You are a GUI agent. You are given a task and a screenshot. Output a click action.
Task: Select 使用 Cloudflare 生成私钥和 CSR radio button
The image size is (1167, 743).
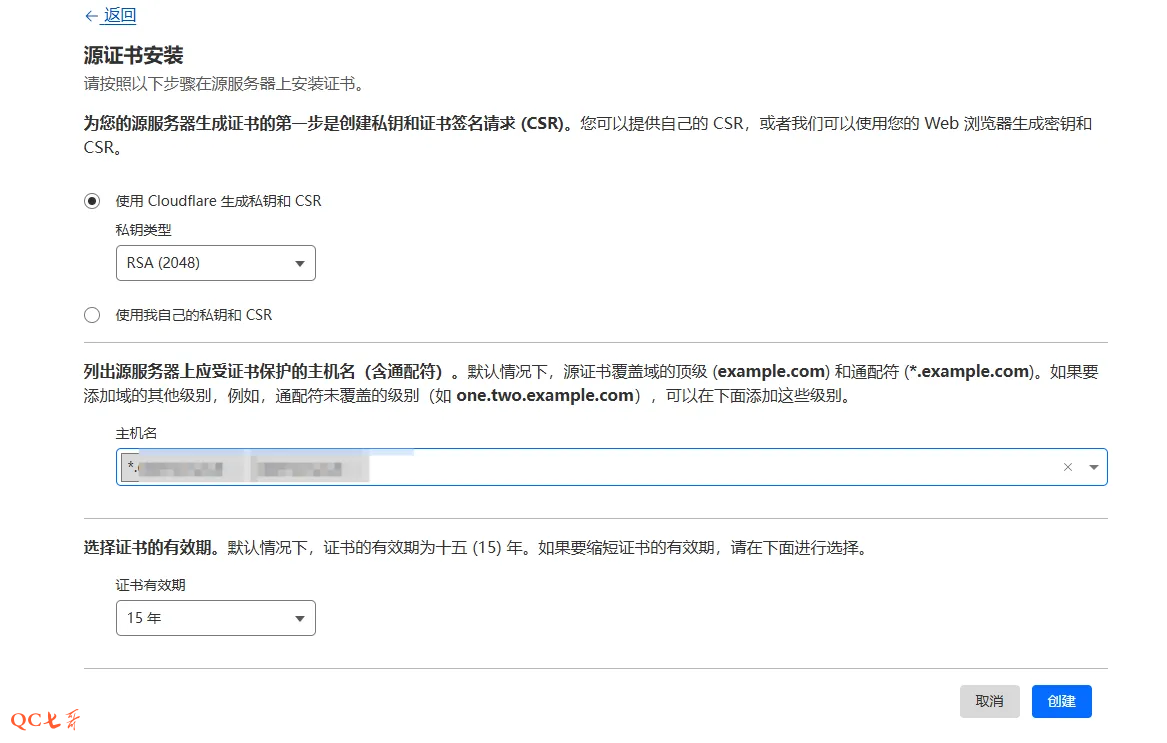tap(92, 201)
